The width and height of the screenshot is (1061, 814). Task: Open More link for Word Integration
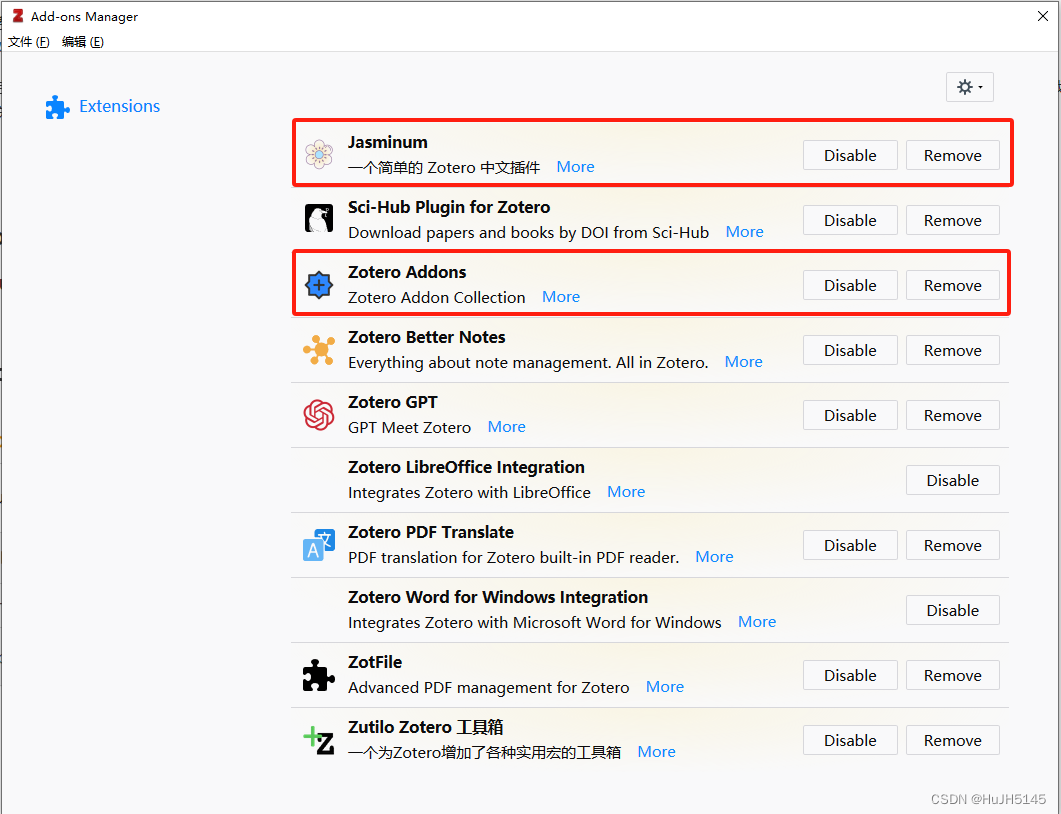click(x=757, y=621)
